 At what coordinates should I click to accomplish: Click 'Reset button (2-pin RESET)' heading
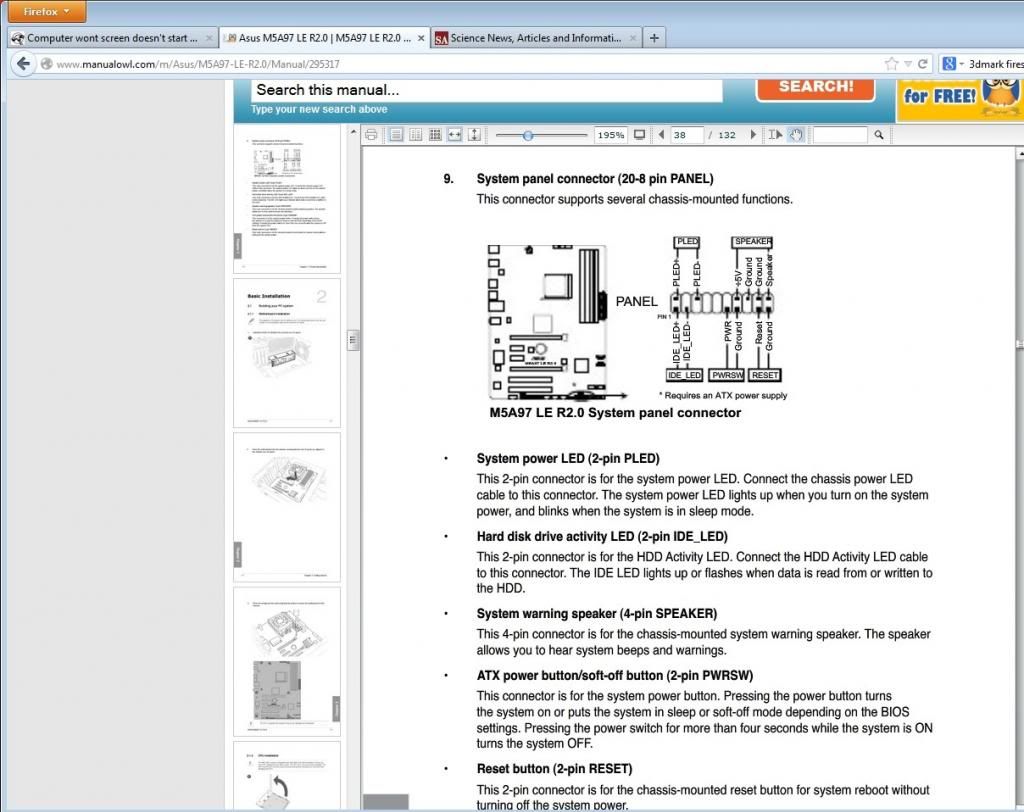click(x=554, y=769)
